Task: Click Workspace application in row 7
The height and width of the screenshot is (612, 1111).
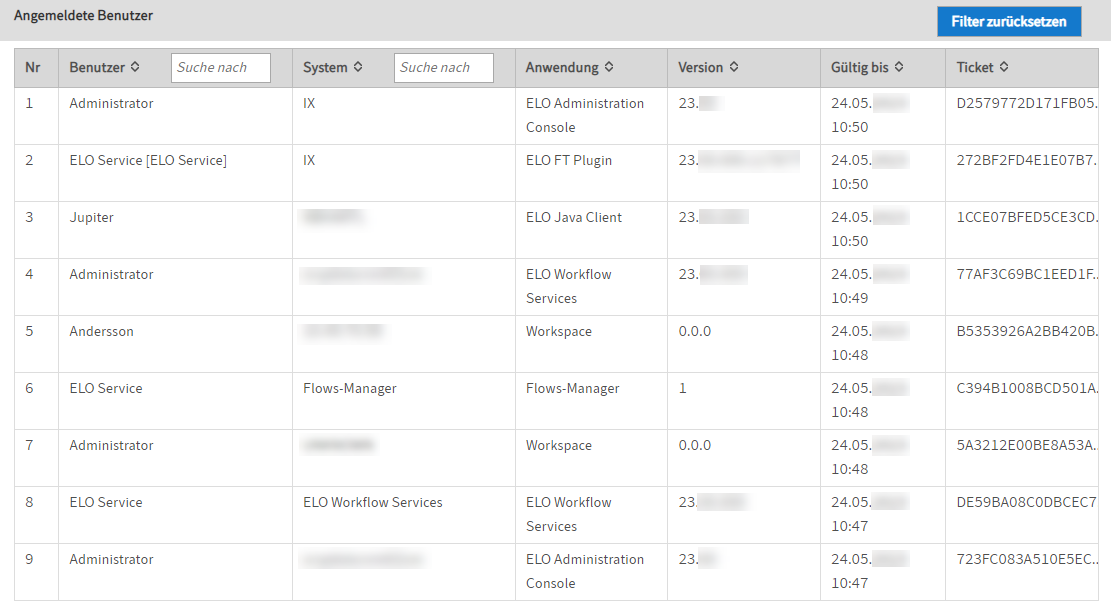Action: pos(558,446)
